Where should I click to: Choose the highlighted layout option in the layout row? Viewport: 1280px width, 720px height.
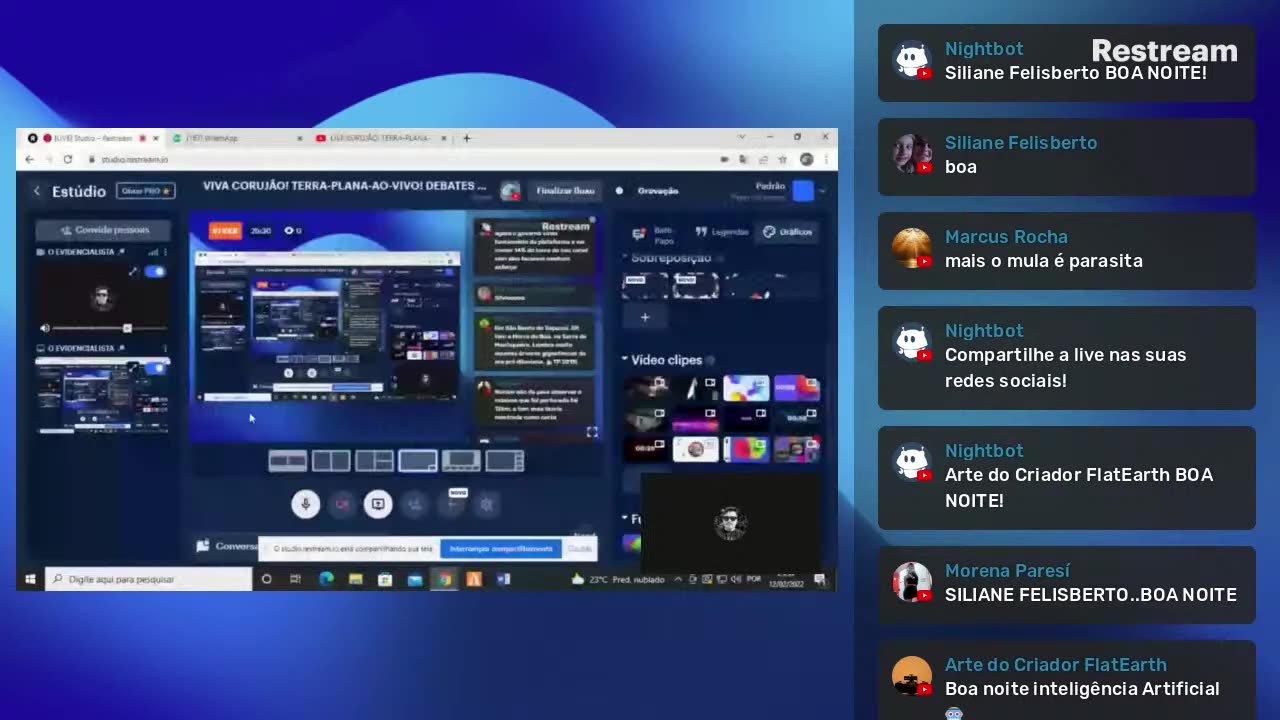click(418, 461)
